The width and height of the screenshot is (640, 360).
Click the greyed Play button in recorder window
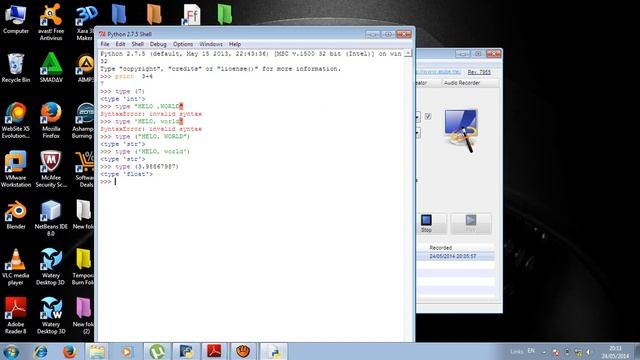tap(471, 223)
